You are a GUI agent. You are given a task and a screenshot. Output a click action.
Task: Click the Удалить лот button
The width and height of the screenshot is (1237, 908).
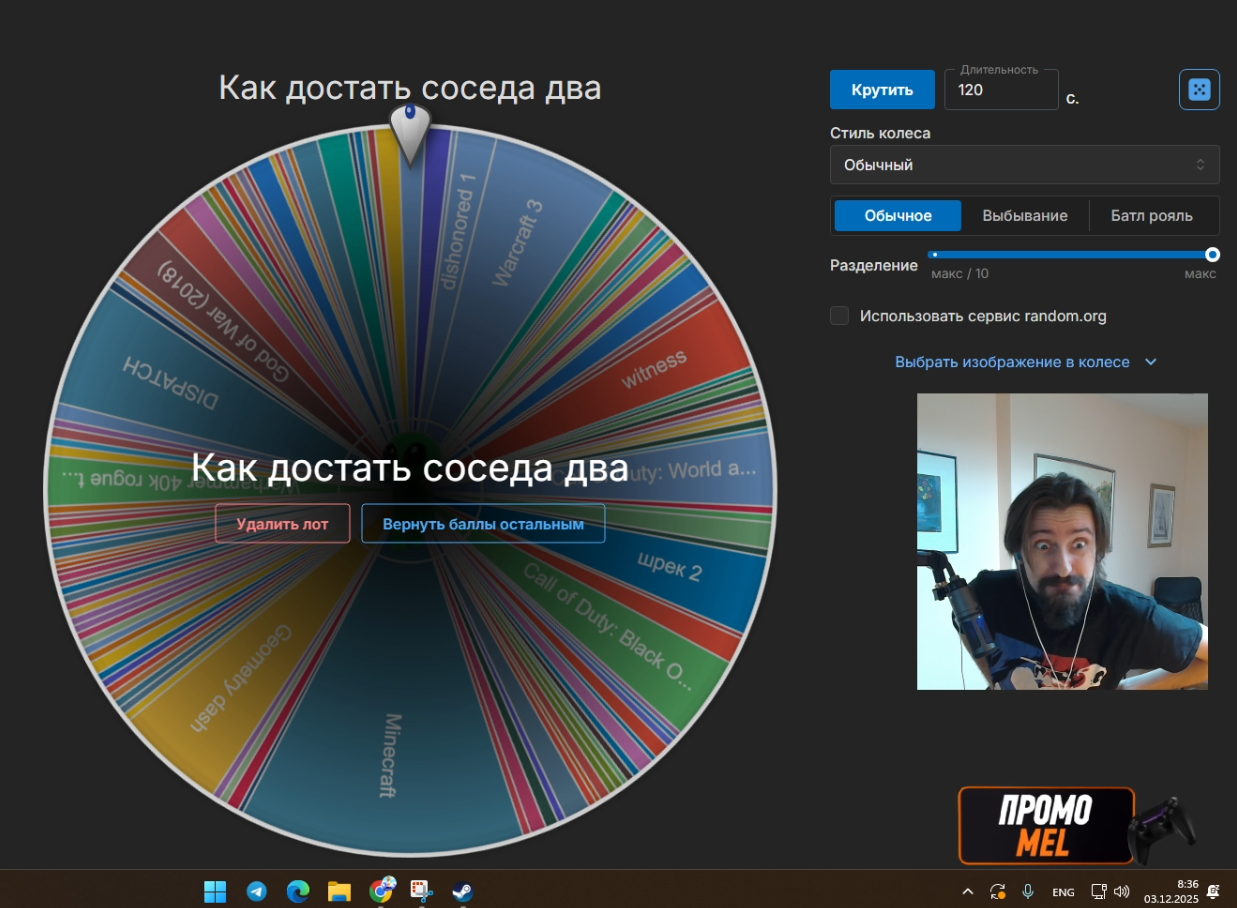282,524
